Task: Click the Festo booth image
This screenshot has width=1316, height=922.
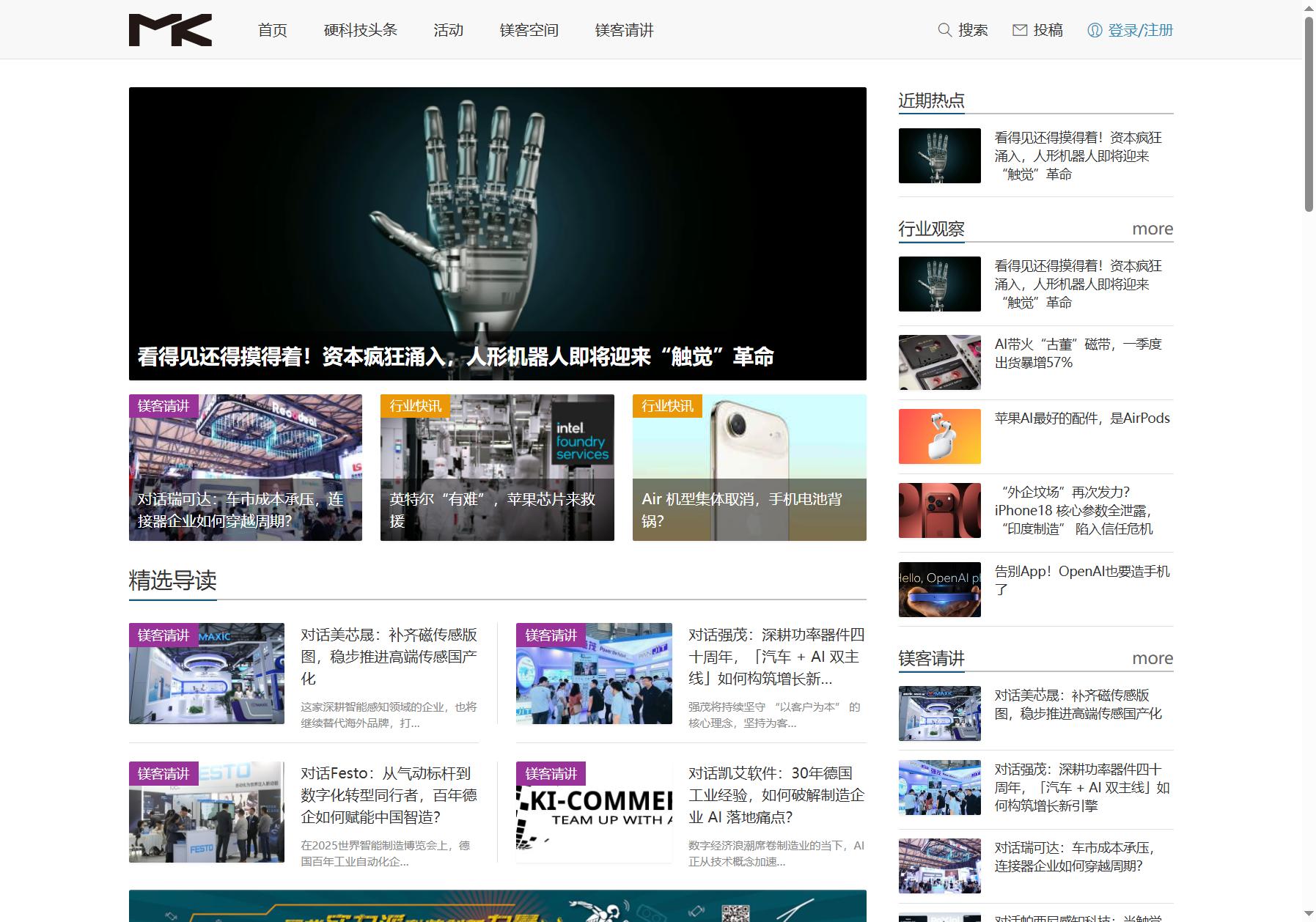Action: 207,812
